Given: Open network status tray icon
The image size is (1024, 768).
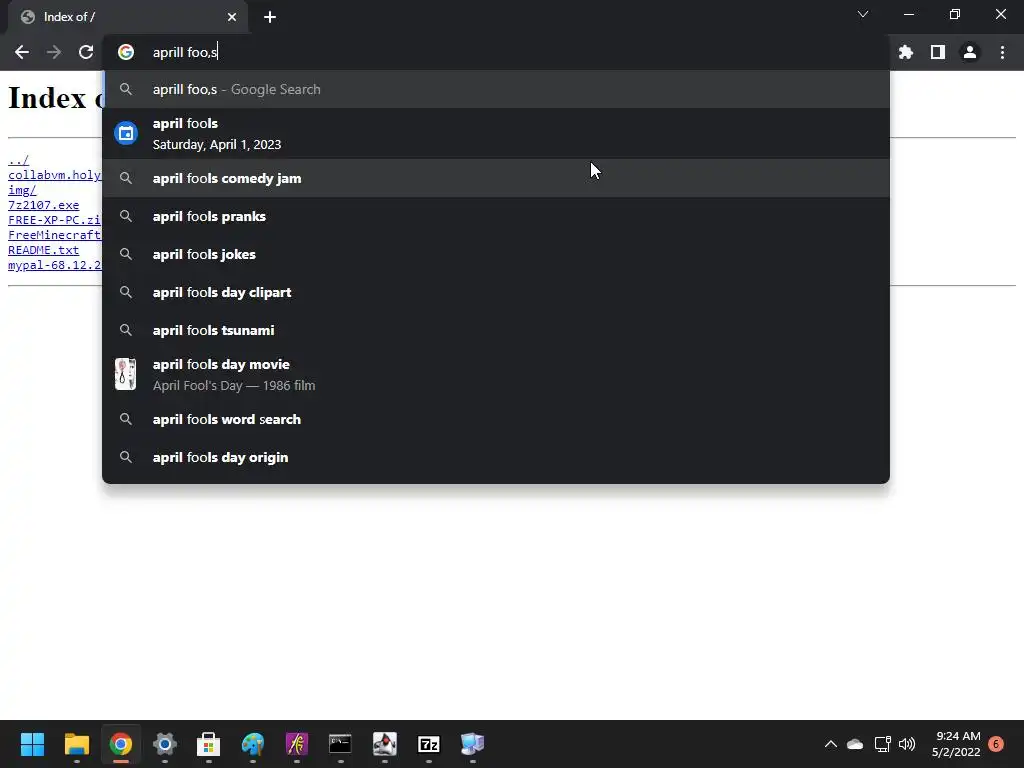Looking at the screenshot, I should [882, 744].
